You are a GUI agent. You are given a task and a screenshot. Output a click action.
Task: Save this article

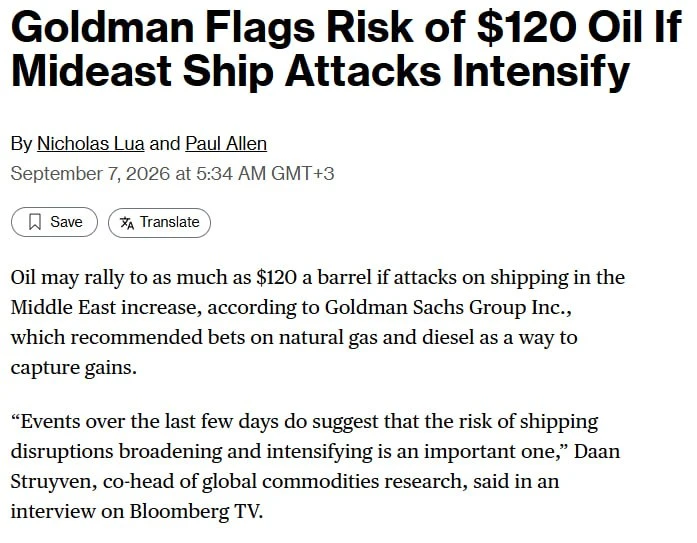(x=54, y=222)
